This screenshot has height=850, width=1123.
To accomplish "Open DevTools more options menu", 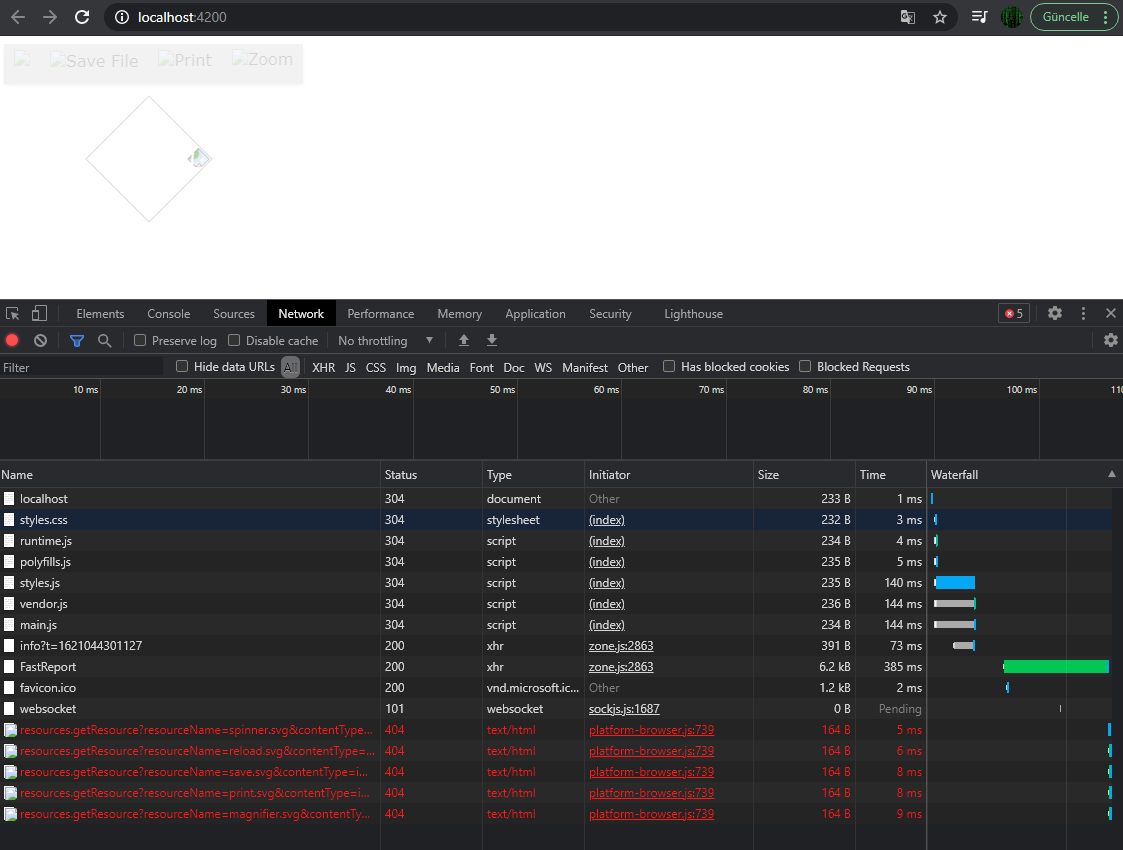I will click(1083, 314).
